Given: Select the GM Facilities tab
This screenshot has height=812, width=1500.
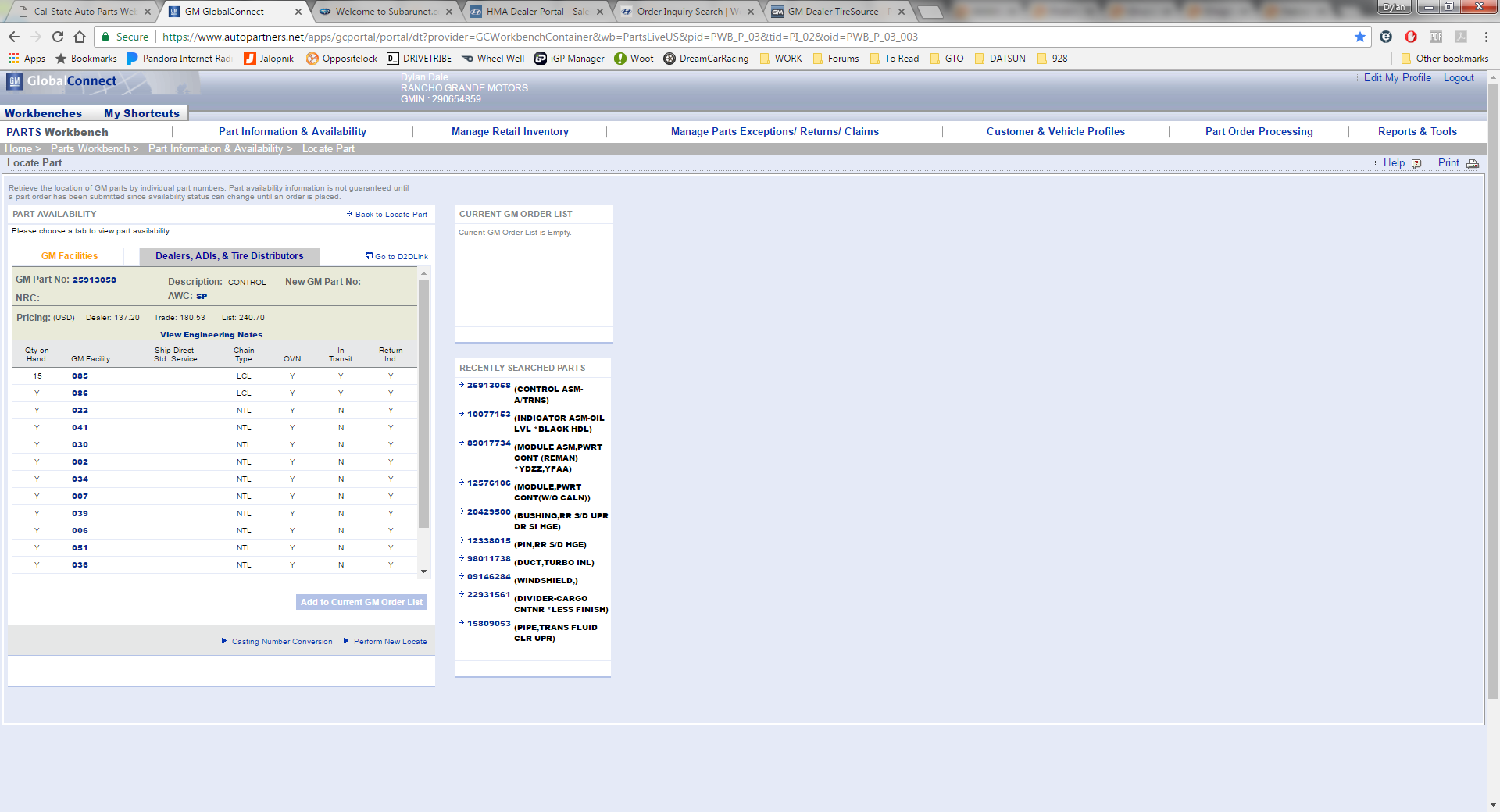Looking at the screenshot, I should [70, 256].
